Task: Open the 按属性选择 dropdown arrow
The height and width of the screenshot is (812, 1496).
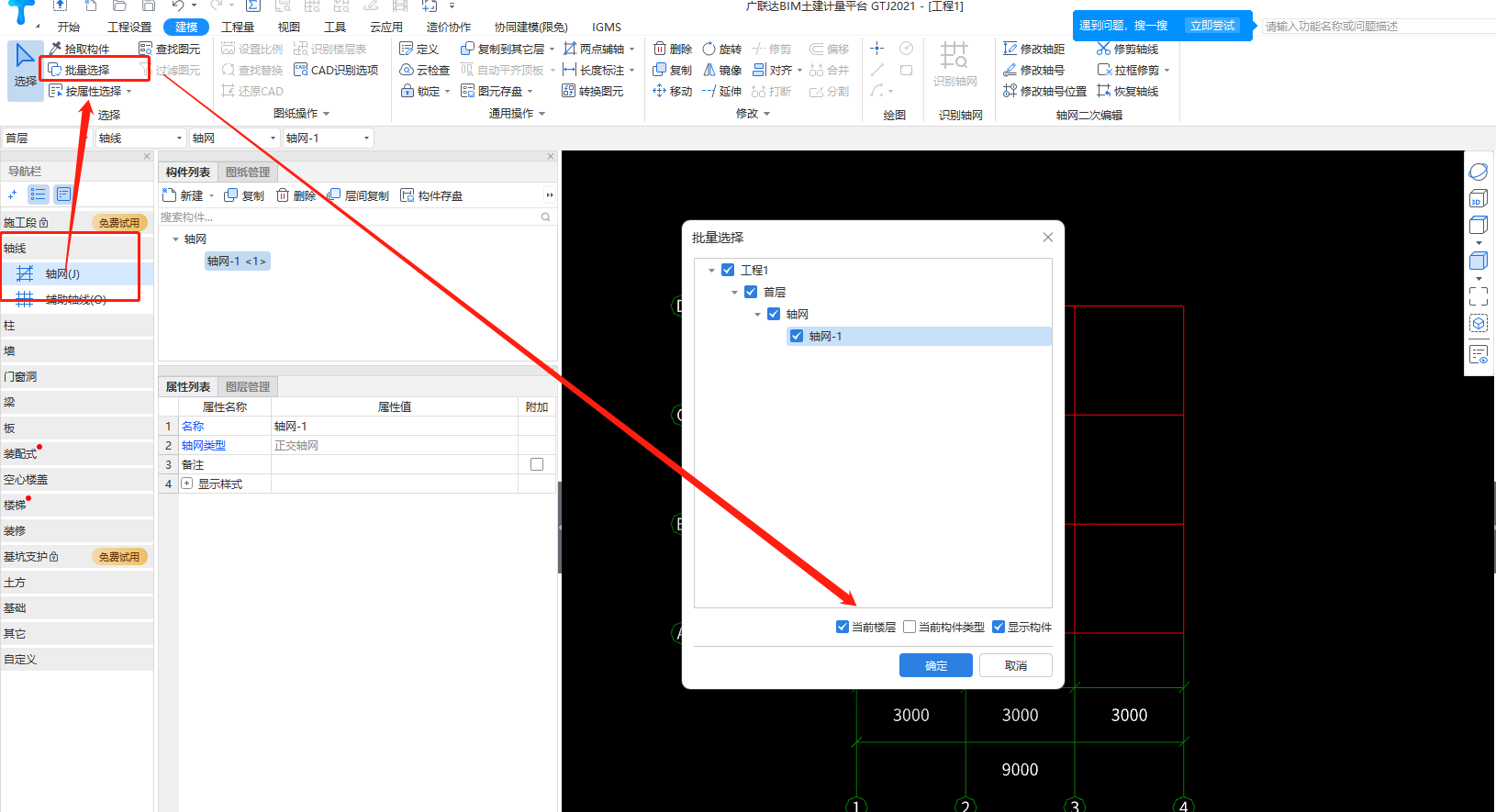Action: coord(129,91)
